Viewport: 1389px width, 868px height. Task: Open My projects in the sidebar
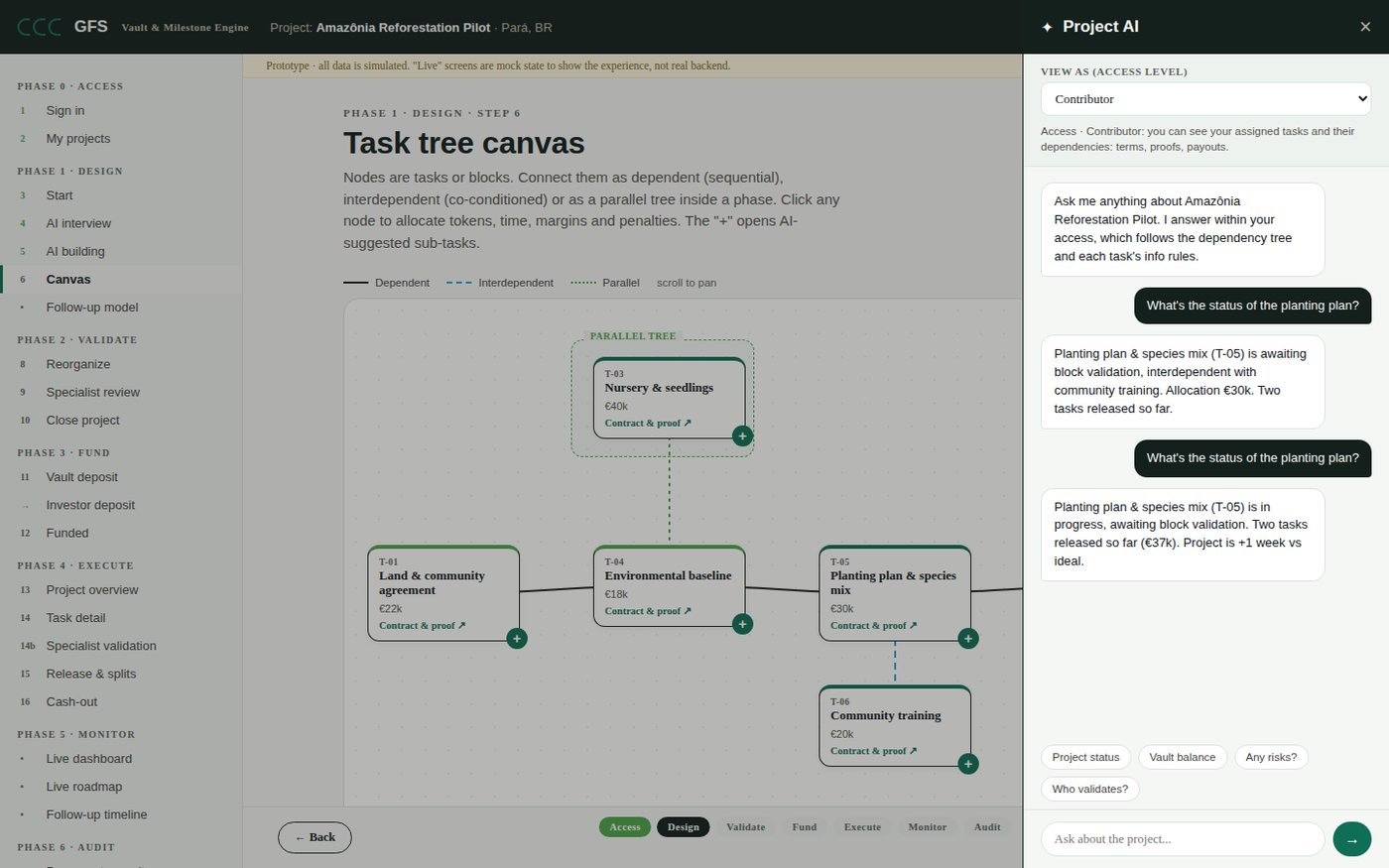pyautogui.click(x=121, y=138)
